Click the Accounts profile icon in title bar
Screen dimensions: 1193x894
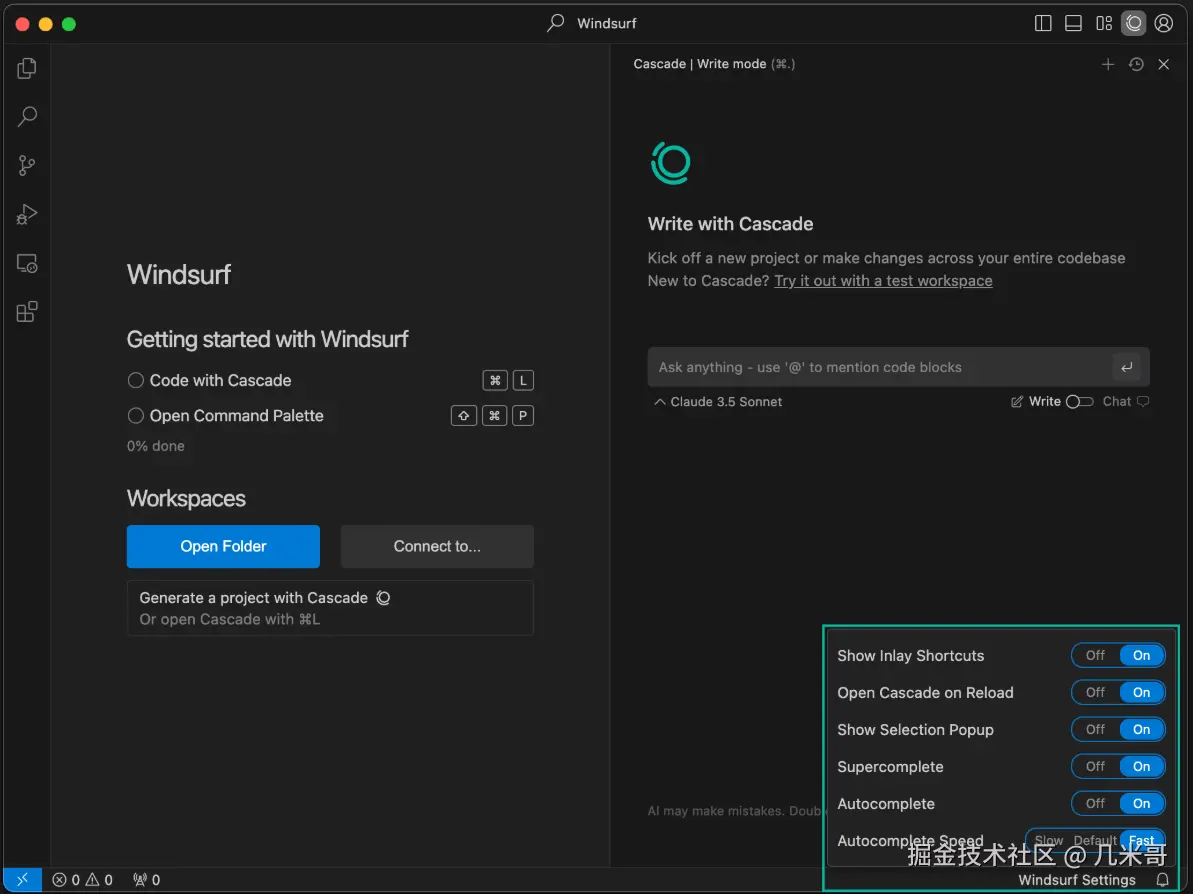point(1164,23)
